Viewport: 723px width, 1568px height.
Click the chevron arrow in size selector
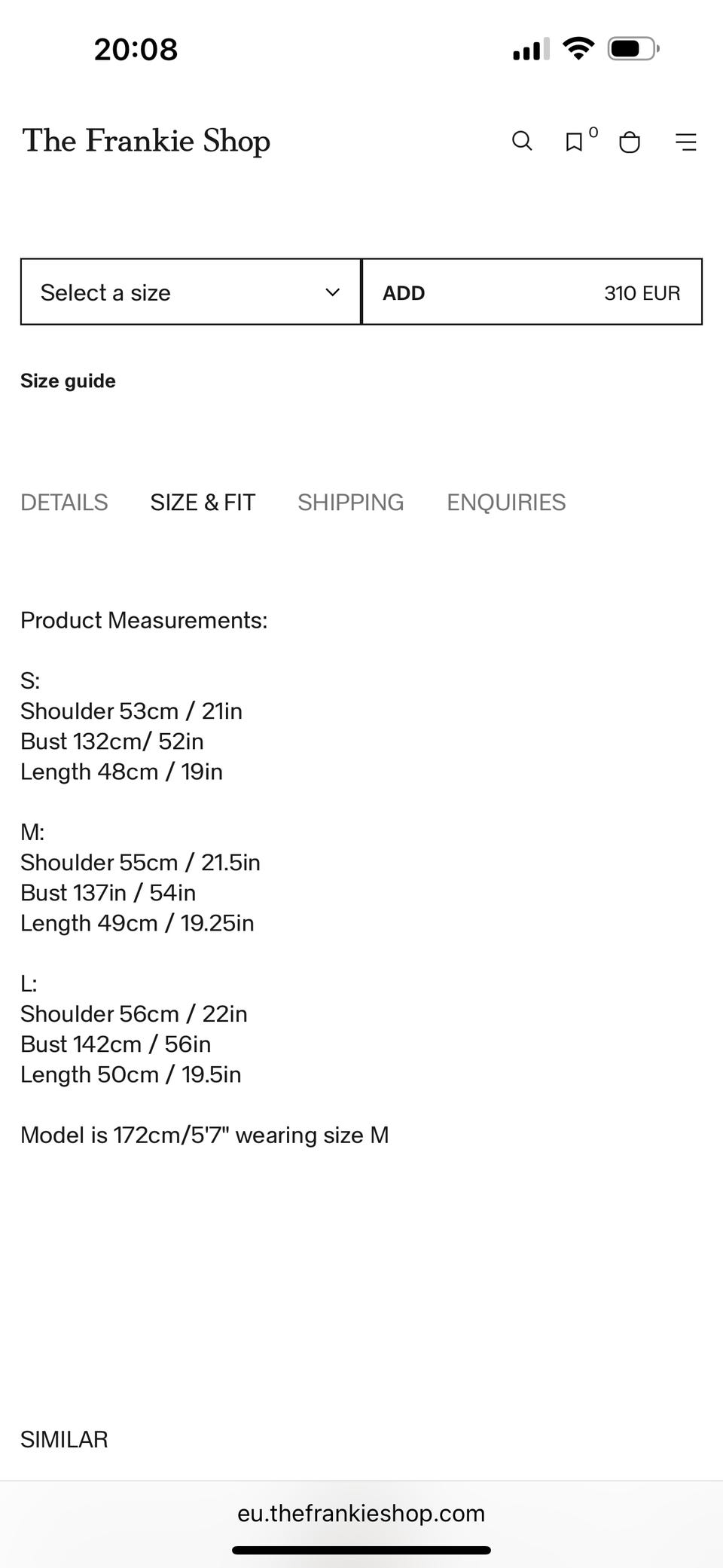coord(332,292)
